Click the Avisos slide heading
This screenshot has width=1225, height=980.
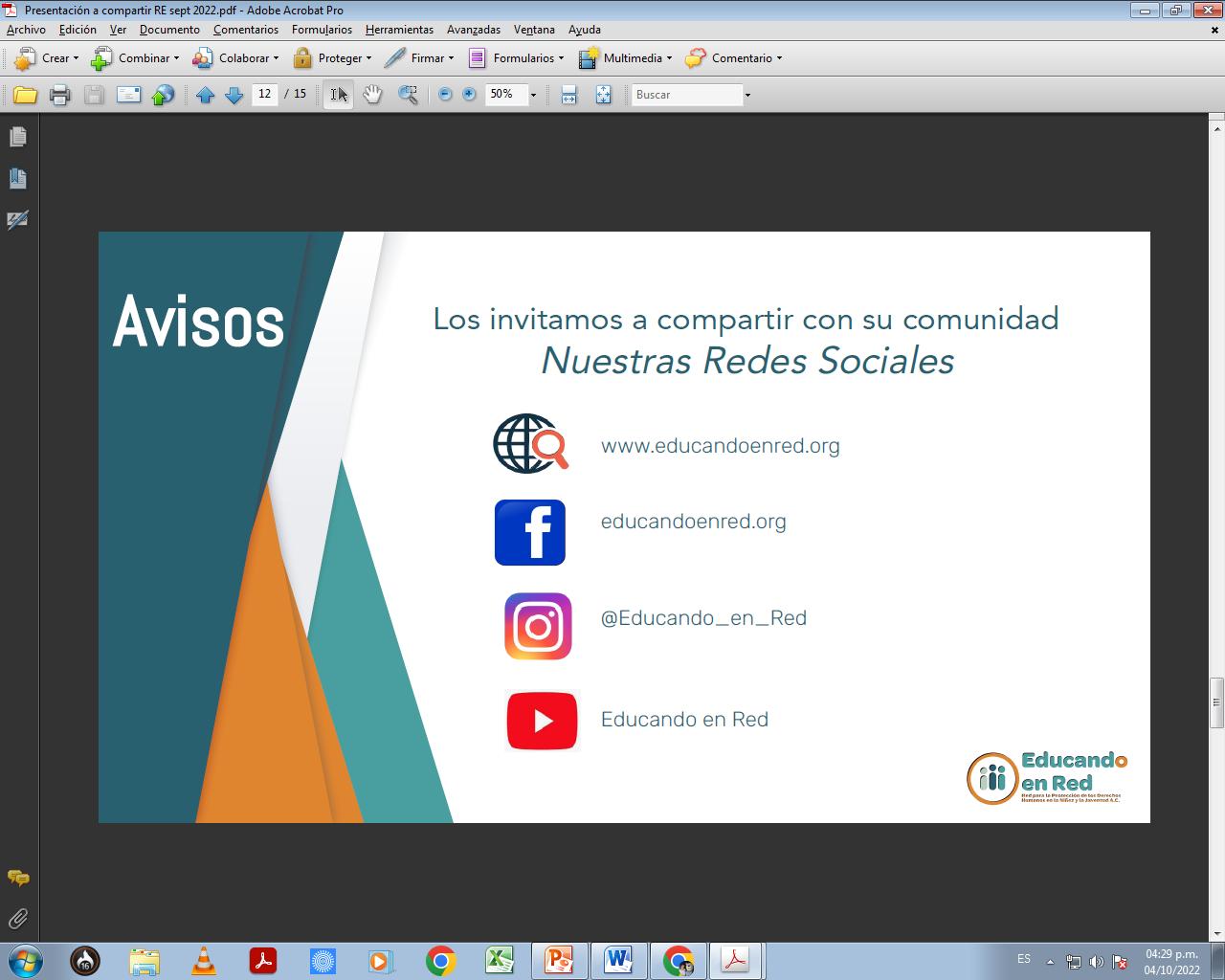[x=199, y=323]
